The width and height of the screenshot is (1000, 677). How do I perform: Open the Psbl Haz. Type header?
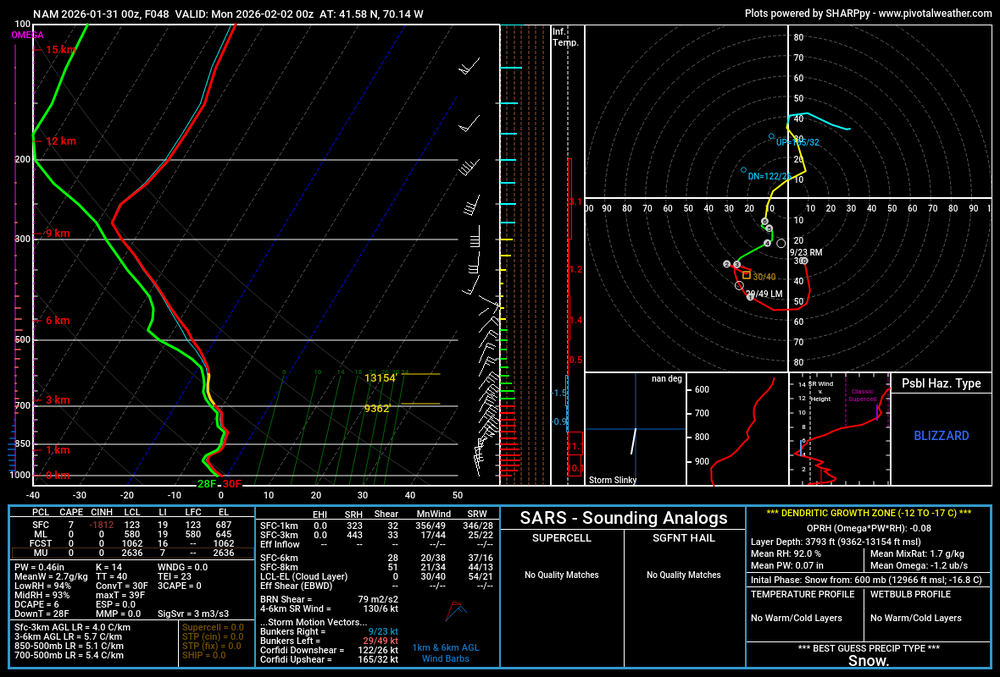(941, 383)
